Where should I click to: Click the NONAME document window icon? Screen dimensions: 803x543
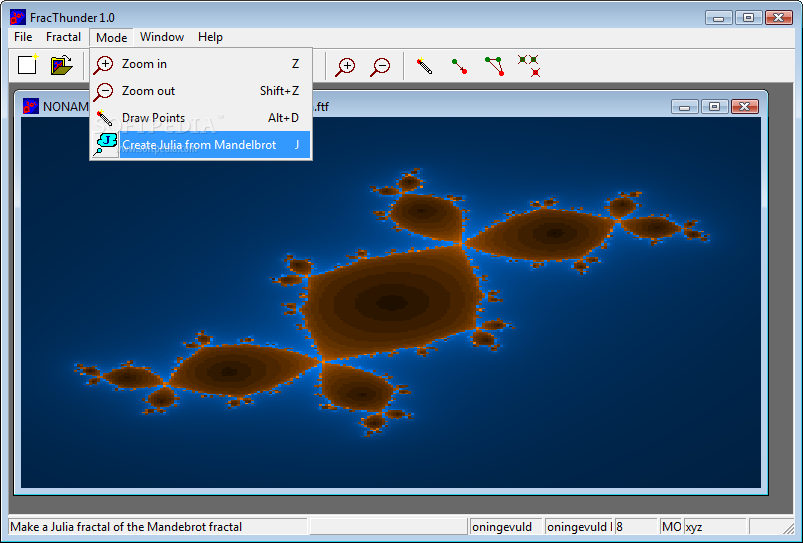coord(31,107)
